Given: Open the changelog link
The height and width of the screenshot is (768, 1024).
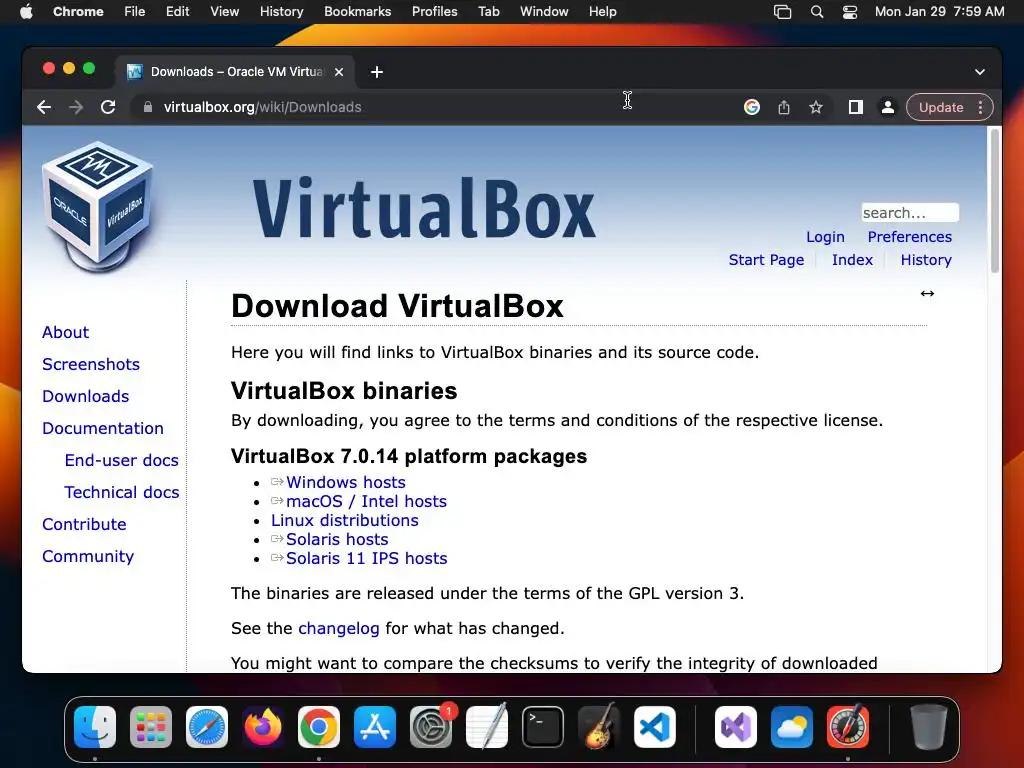Looking at the screenshot, I should point(338,628).
